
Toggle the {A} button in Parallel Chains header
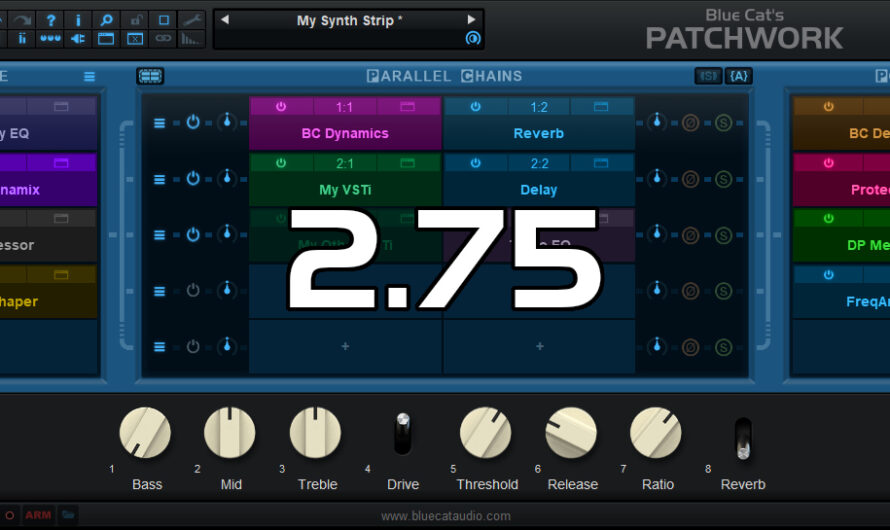click(738, 76)
